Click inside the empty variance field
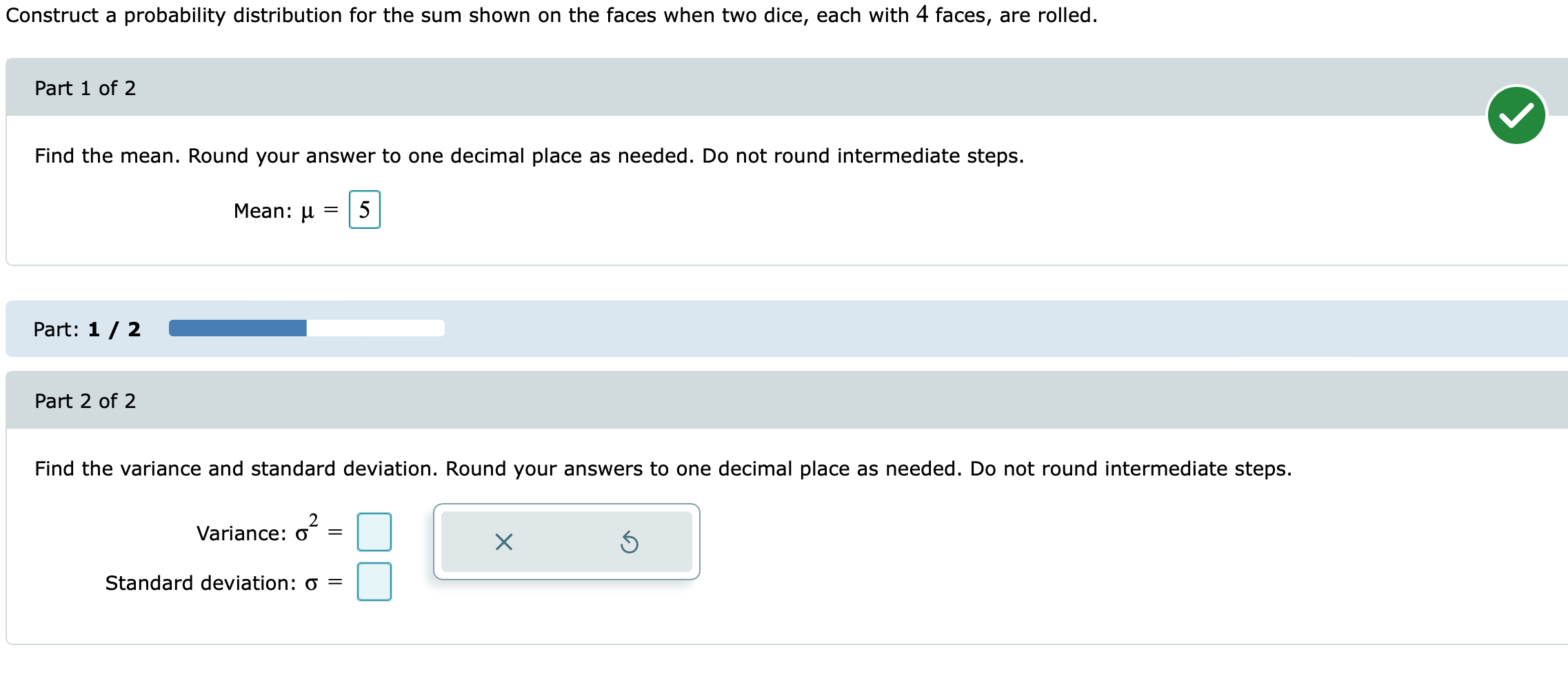 point(374,531)
